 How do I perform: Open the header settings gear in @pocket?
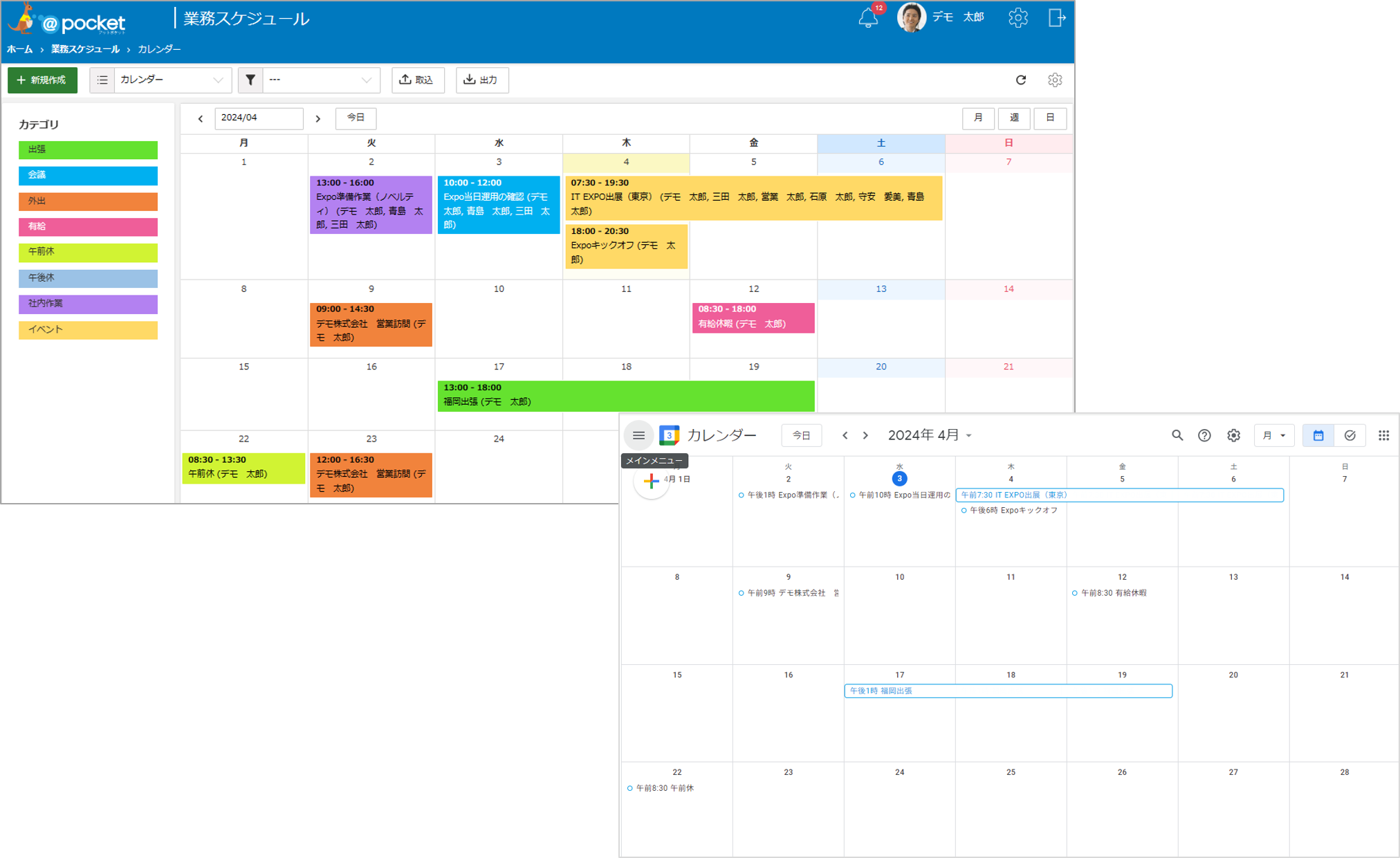click(x=1017, y=17)
